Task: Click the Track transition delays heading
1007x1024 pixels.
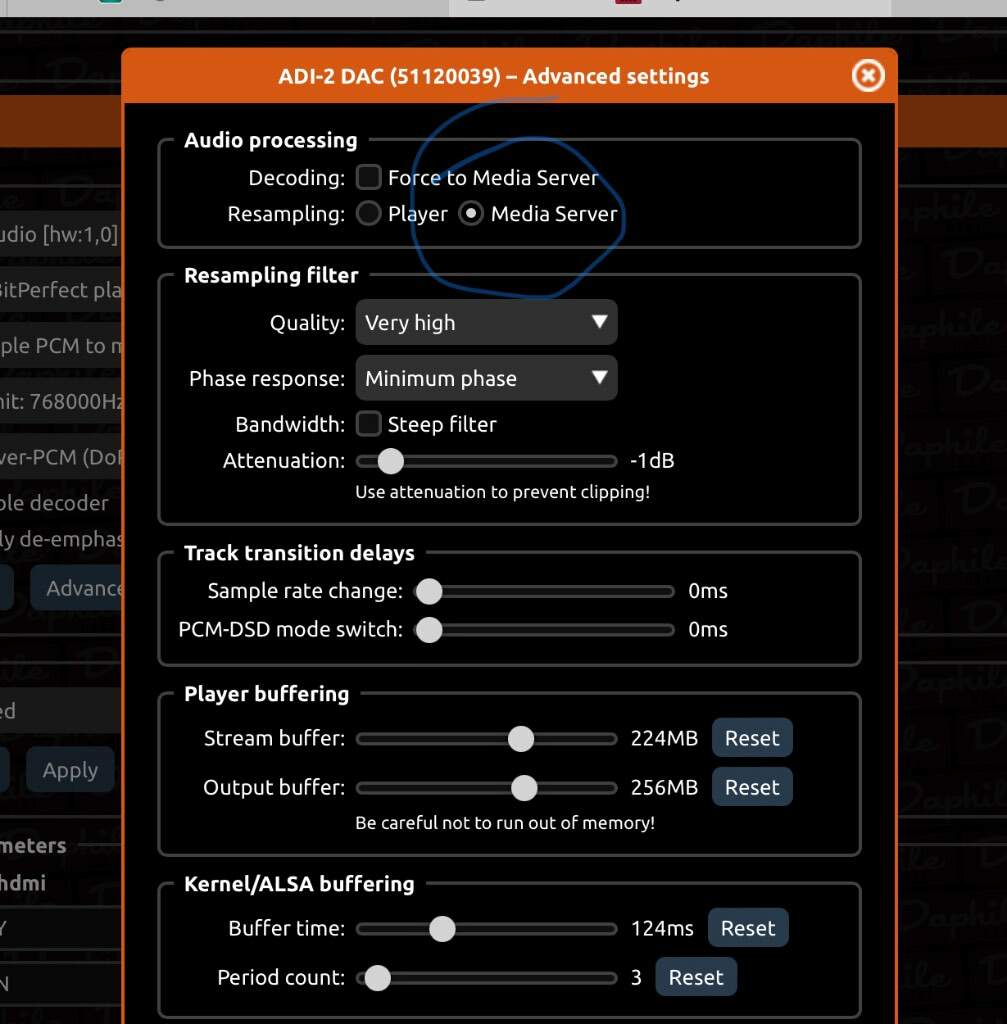Action: [299, 553]
